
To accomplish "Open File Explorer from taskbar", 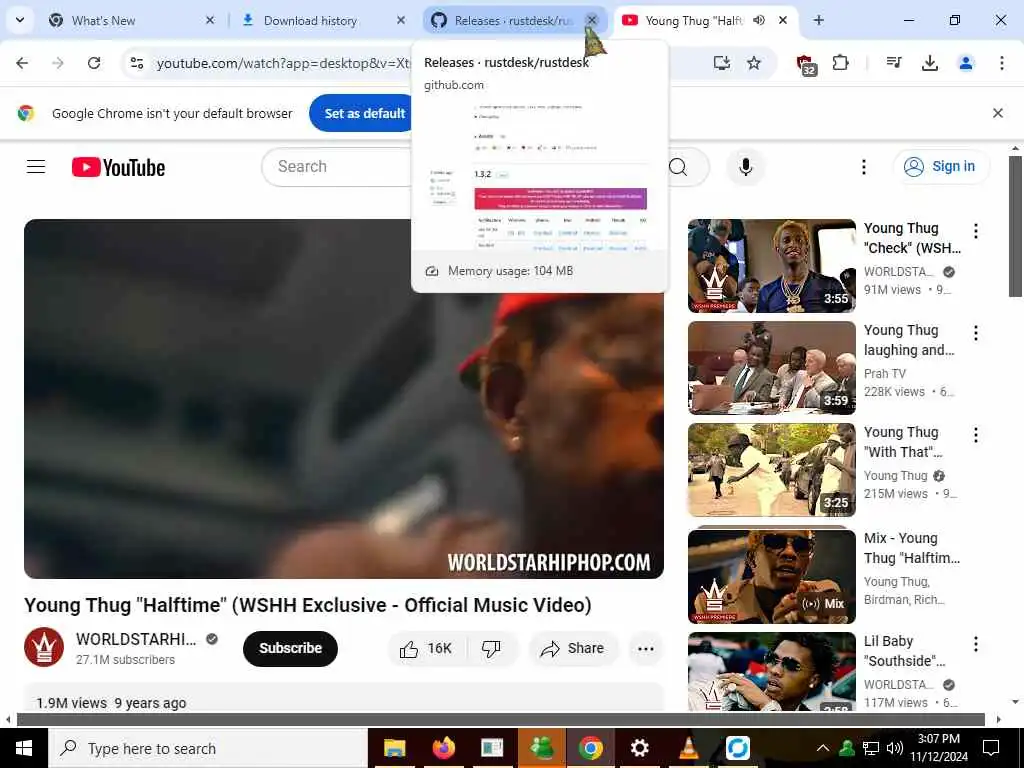I will click(x=394, y=748).
